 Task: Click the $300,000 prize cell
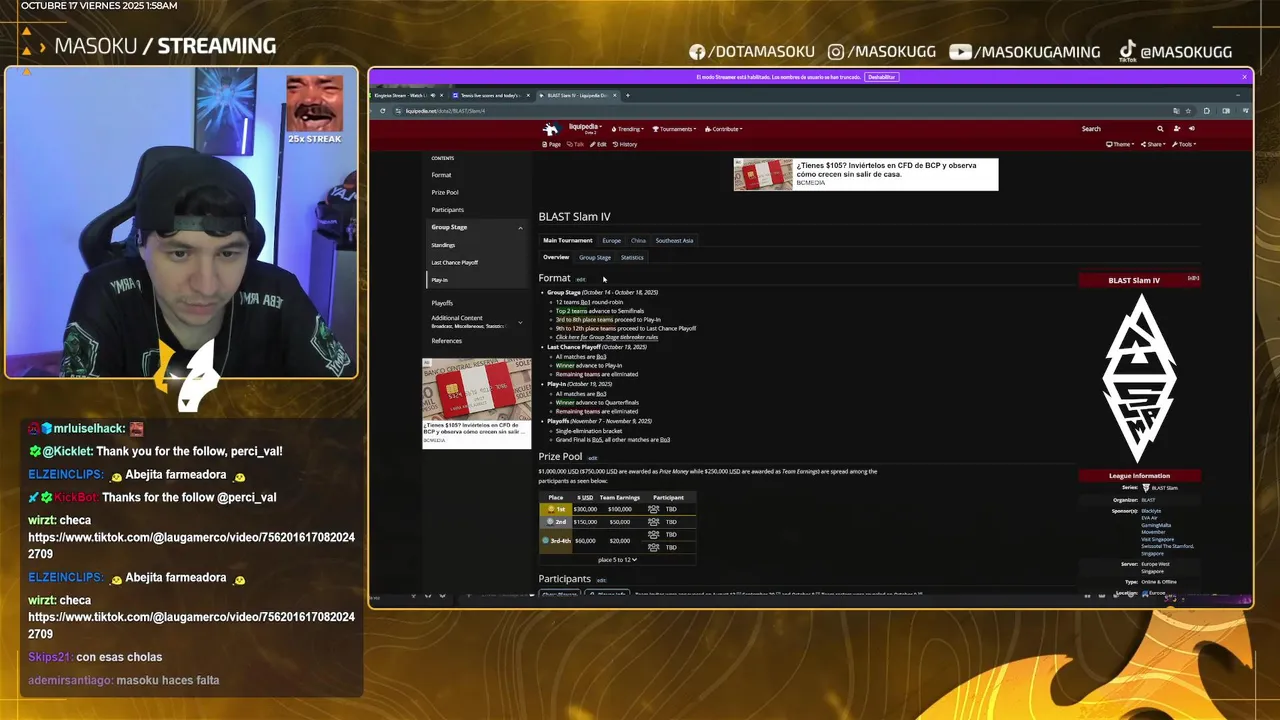585,509
